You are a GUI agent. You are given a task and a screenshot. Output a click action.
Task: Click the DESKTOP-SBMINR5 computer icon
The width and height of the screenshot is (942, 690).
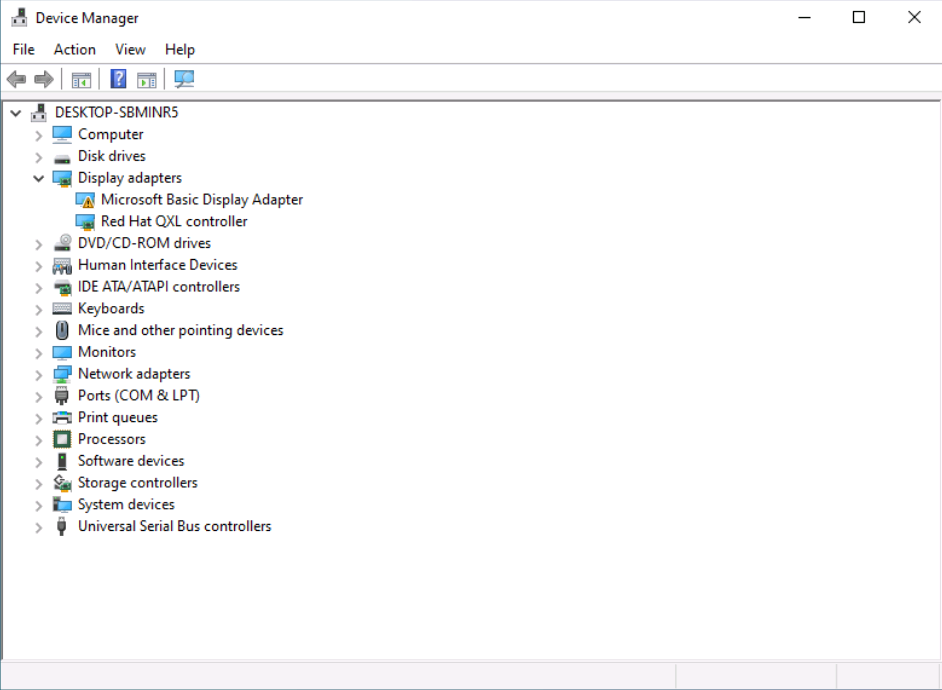tap(39, 112)
